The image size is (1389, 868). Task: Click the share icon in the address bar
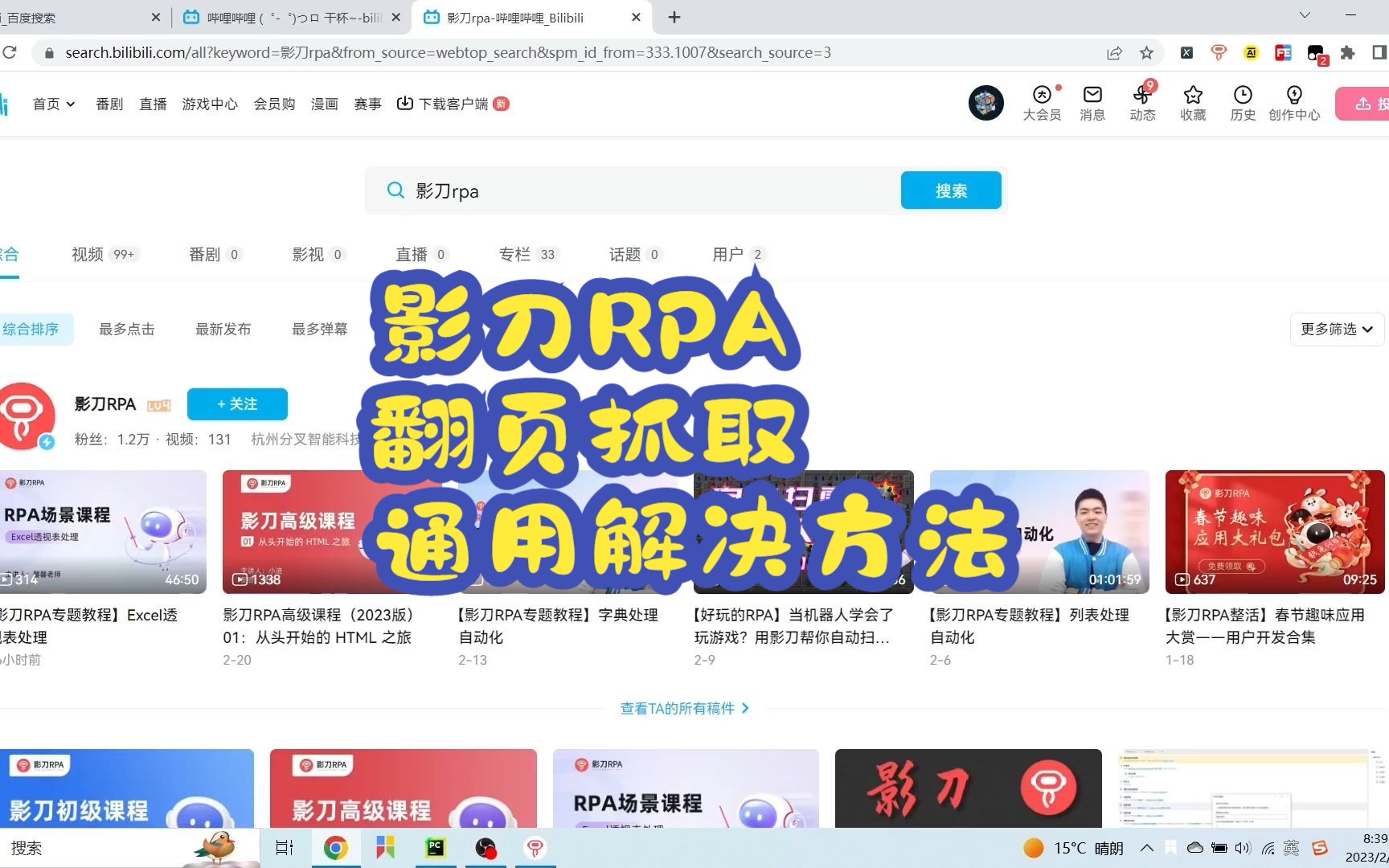coord(1114,52)
